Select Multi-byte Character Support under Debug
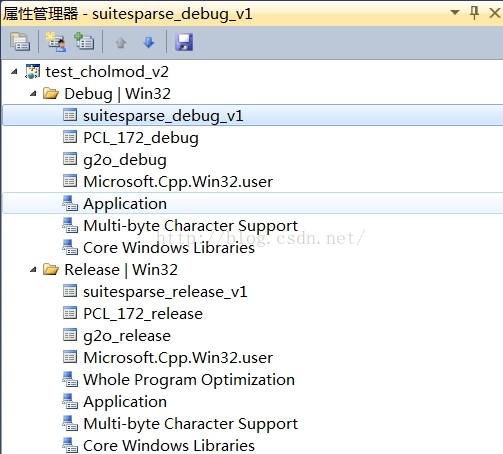 pyautogui.click(x=190, y=226)
